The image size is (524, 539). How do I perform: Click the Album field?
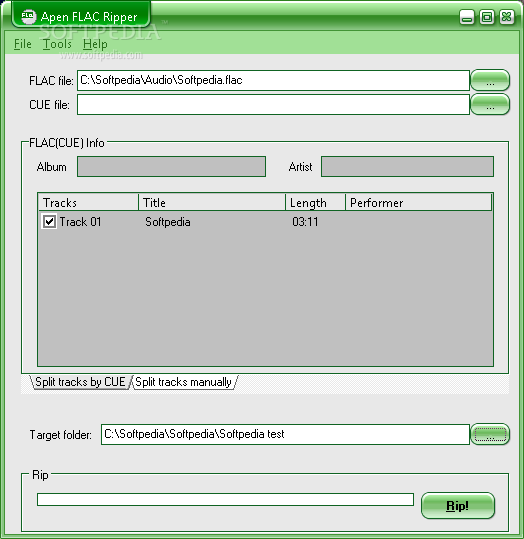tap(172, 167)
